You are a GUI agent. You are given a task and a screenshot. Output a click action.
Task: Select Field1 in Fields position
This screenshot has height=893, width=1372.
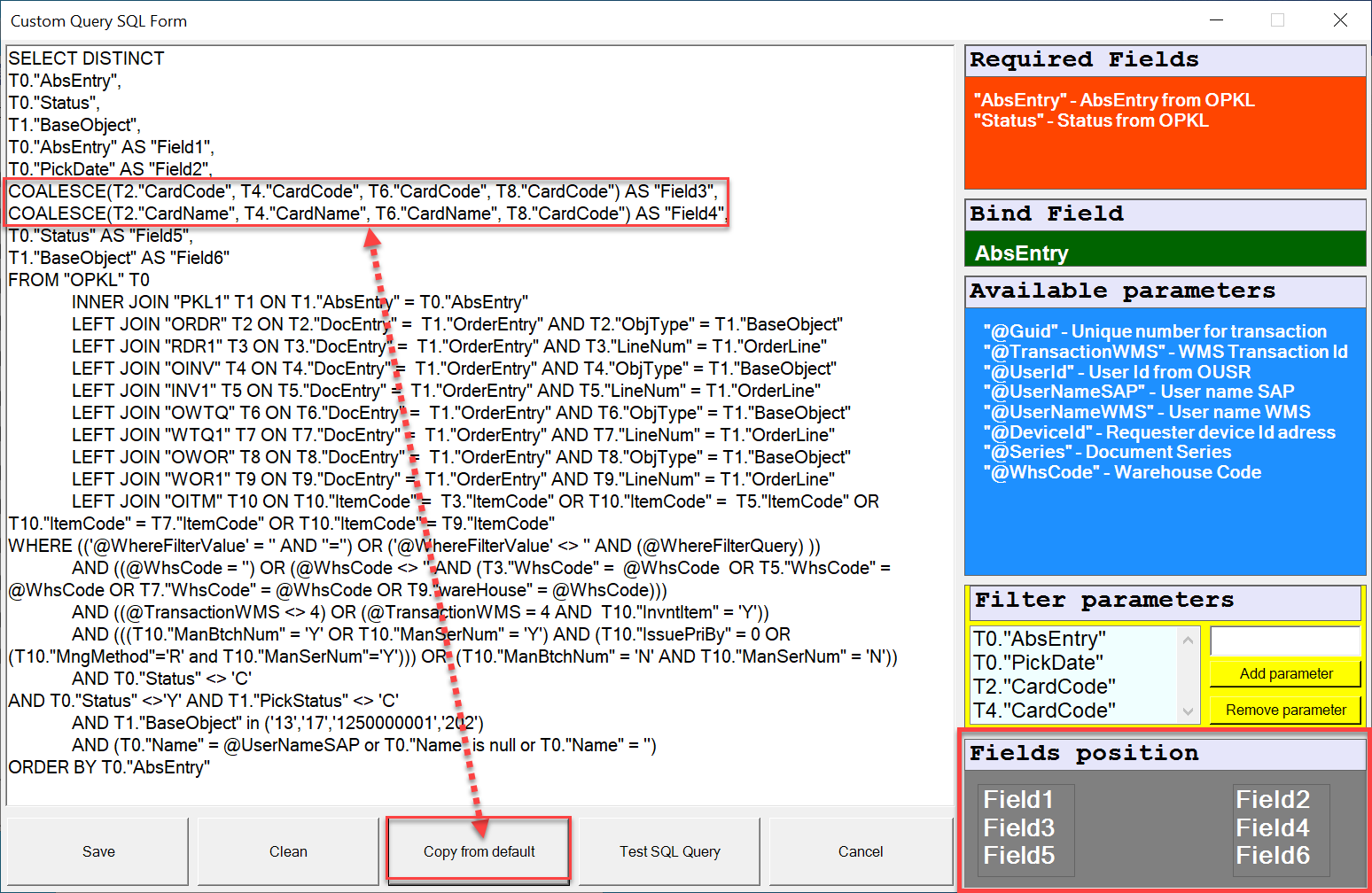tap(1018, 800)
